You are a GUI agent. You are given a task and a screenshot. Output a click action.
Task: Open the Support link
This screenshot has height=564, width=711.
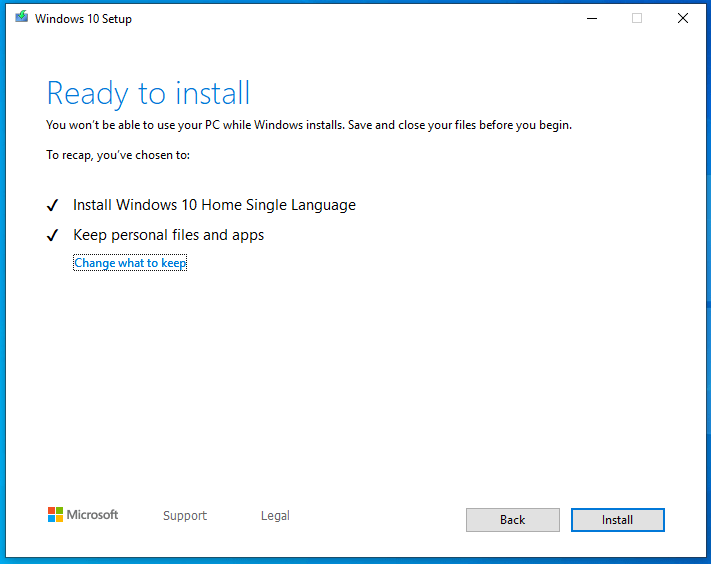tap(185, 515)
